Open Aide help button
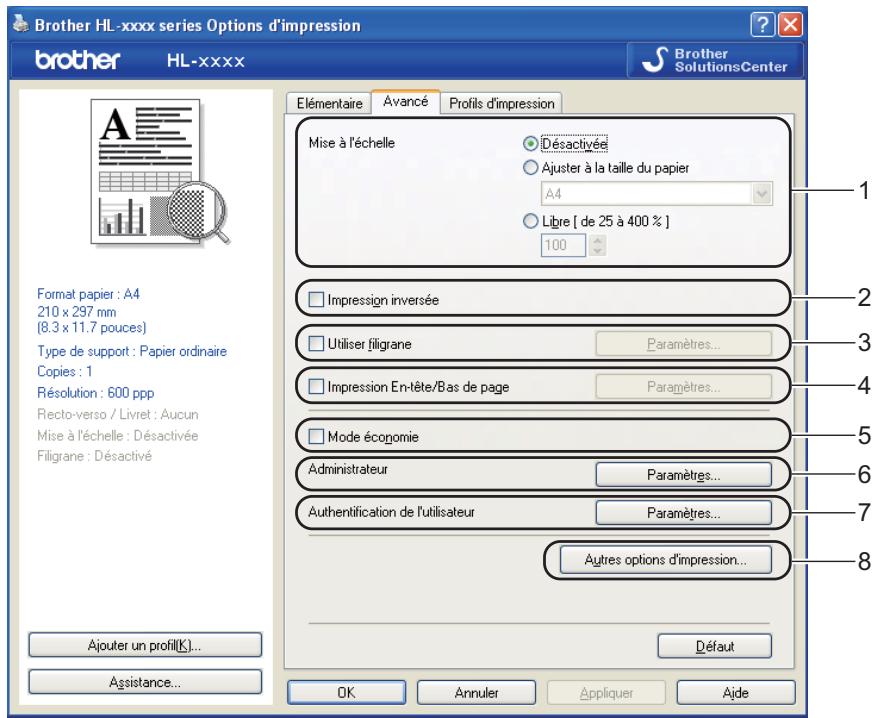This screenshot has height=718, width=881. click(x=736, y=692)
